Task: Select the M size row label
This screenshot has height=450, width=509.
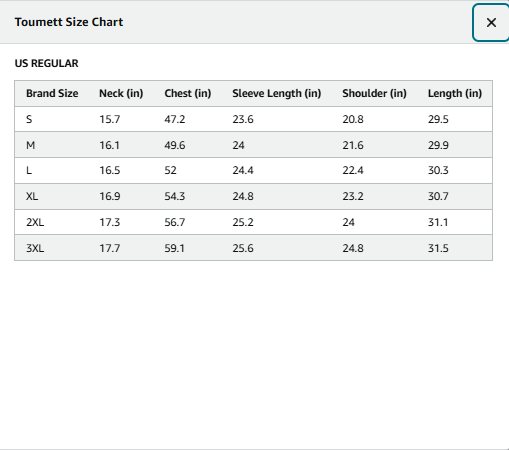Action: point(30,145)
